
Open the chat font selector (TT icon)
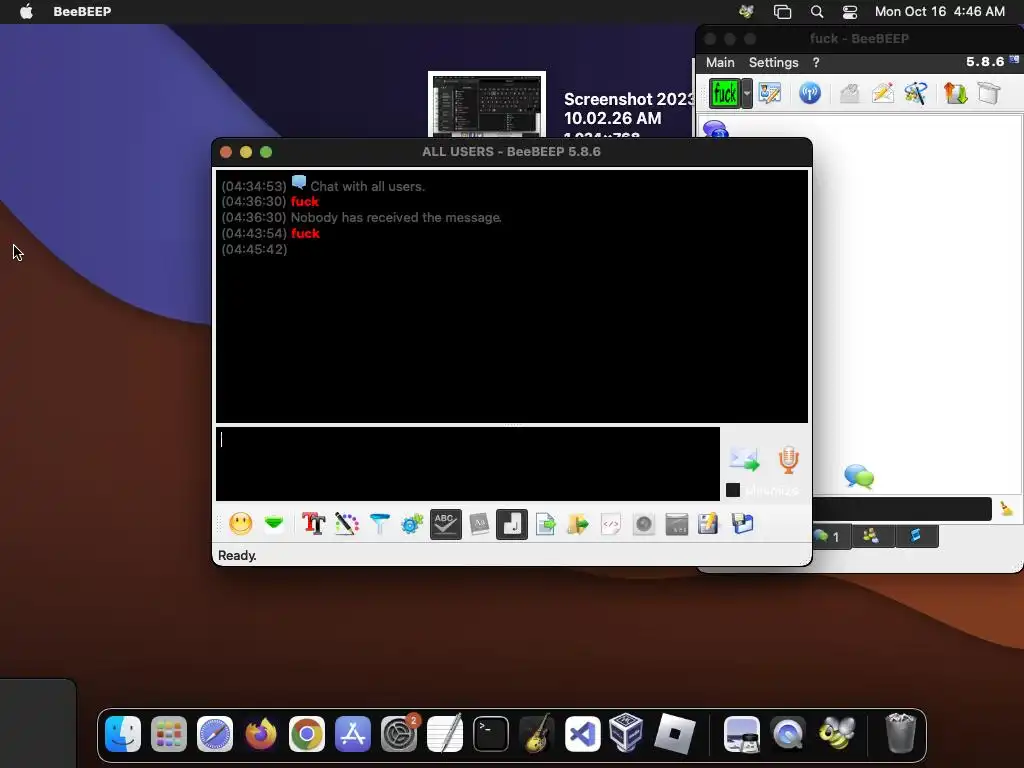tap(313, 524)
